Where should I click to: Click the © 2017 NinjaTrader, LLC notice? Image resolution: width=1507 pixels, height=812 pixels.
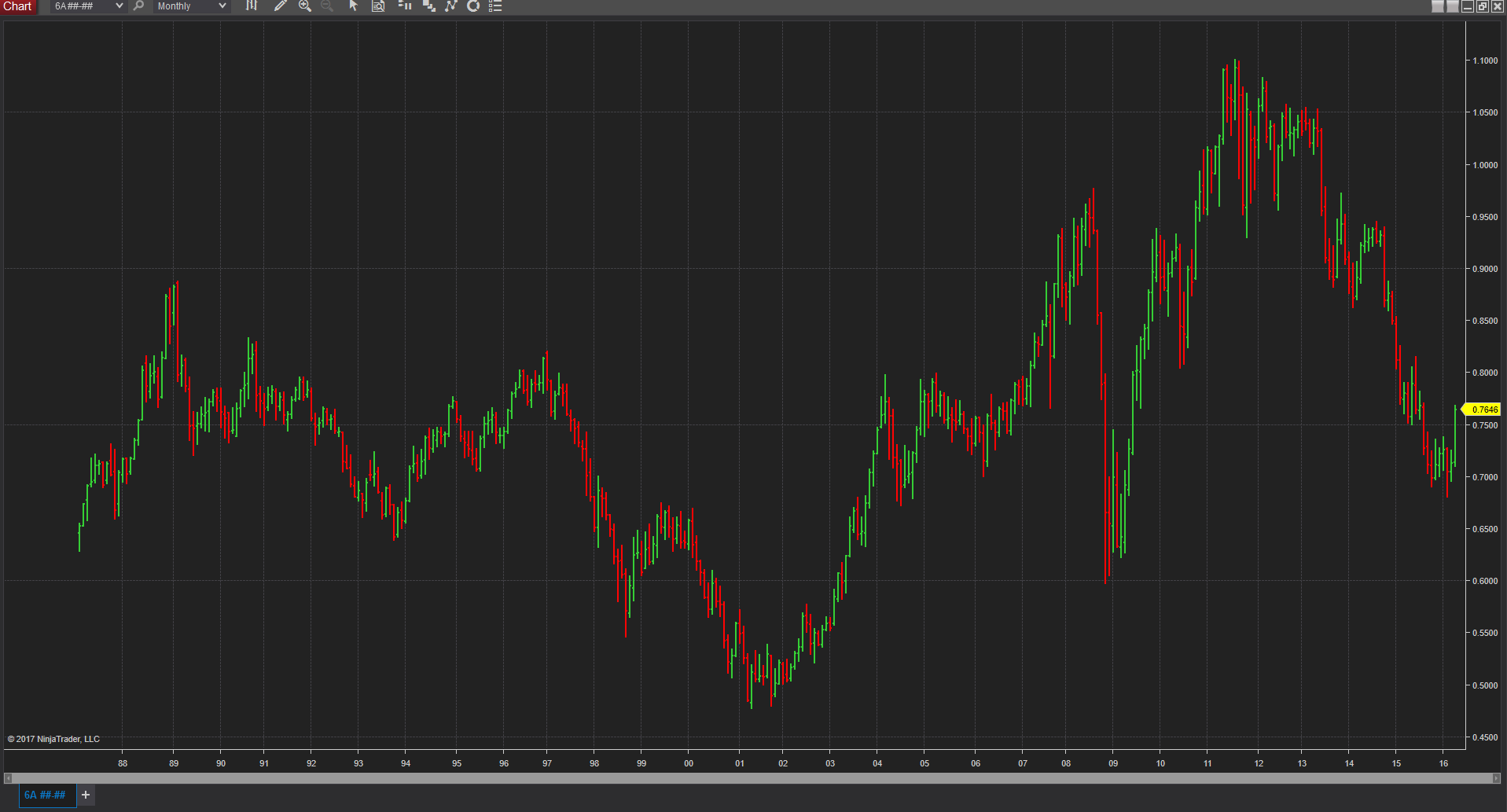[x=53, y=739]
